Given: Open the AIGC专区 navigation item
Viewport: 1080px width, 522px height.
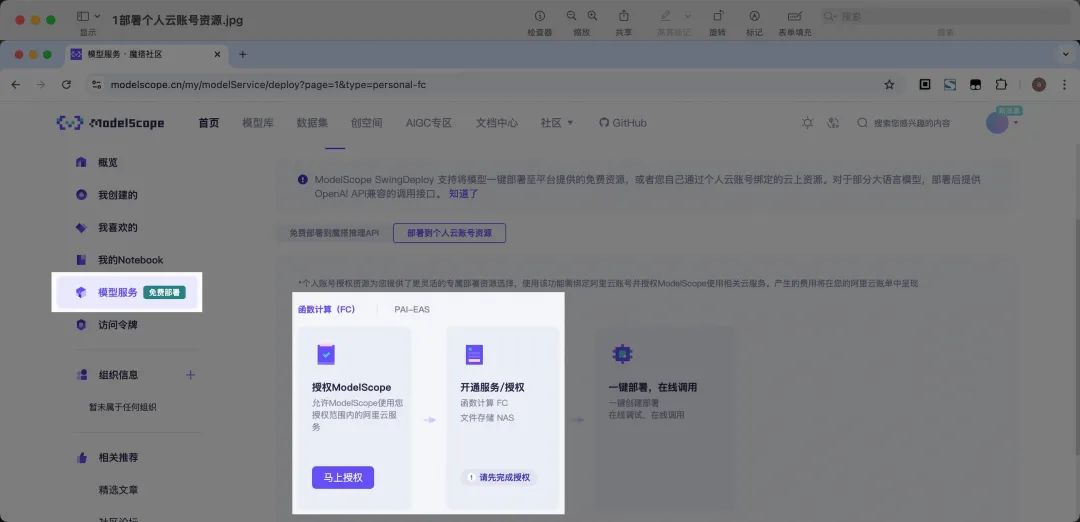Looking at the screenshot, I should click(428, 123).
